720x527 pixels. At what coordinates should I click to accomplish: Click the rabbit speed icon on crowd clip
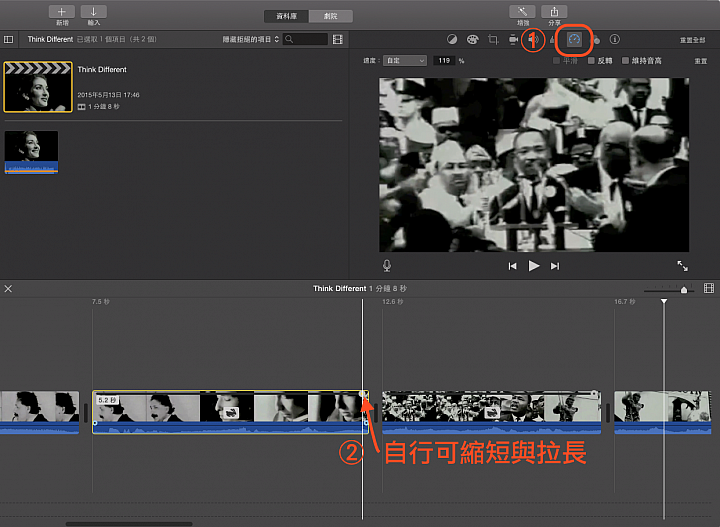(492, 412)
